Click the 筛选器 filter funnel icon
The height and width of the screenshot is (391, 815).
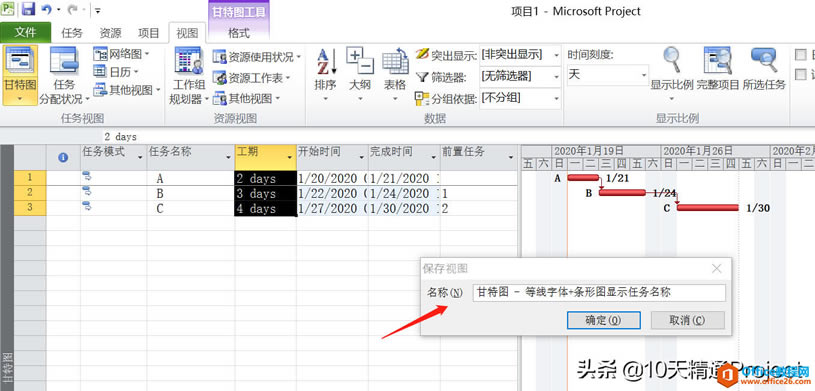point(422,77)
